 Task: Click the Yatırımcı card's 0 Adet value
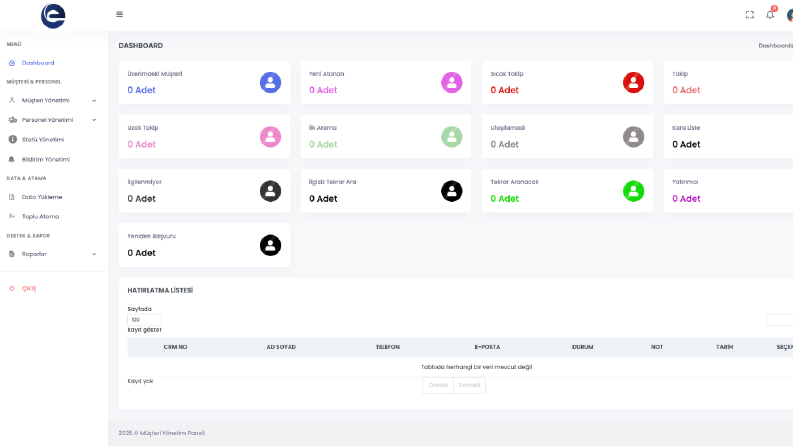686,199
